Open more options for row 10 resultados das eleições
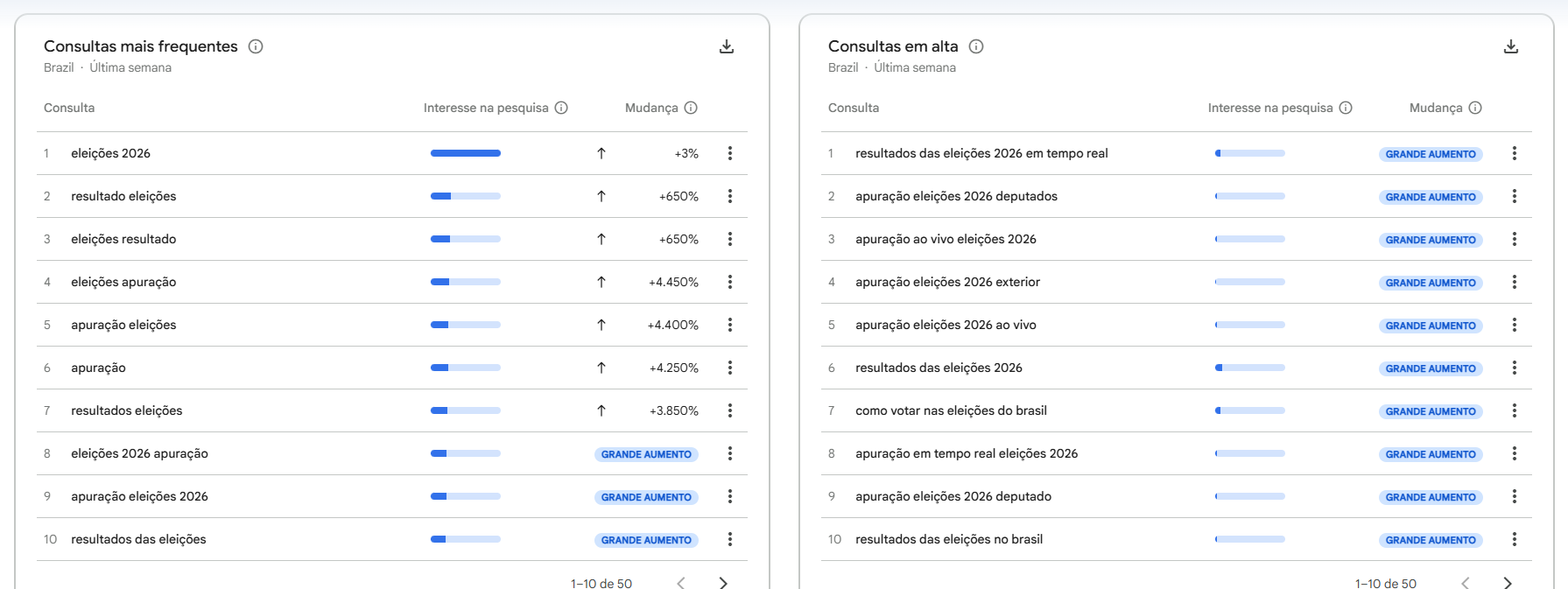The width and height of the screenshot is (1568, 589). 730,539
